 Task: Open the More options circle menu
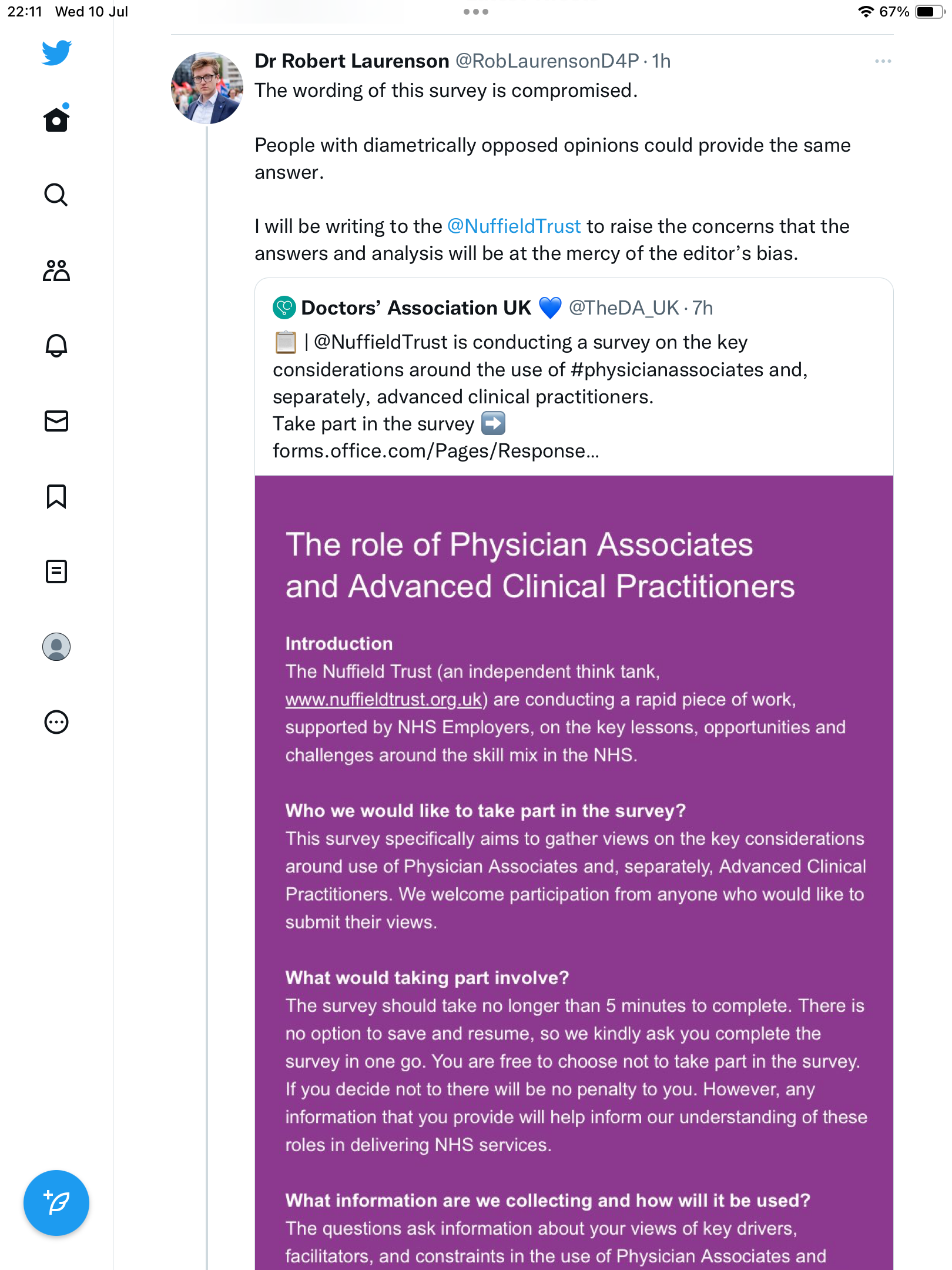pos(56,722)
